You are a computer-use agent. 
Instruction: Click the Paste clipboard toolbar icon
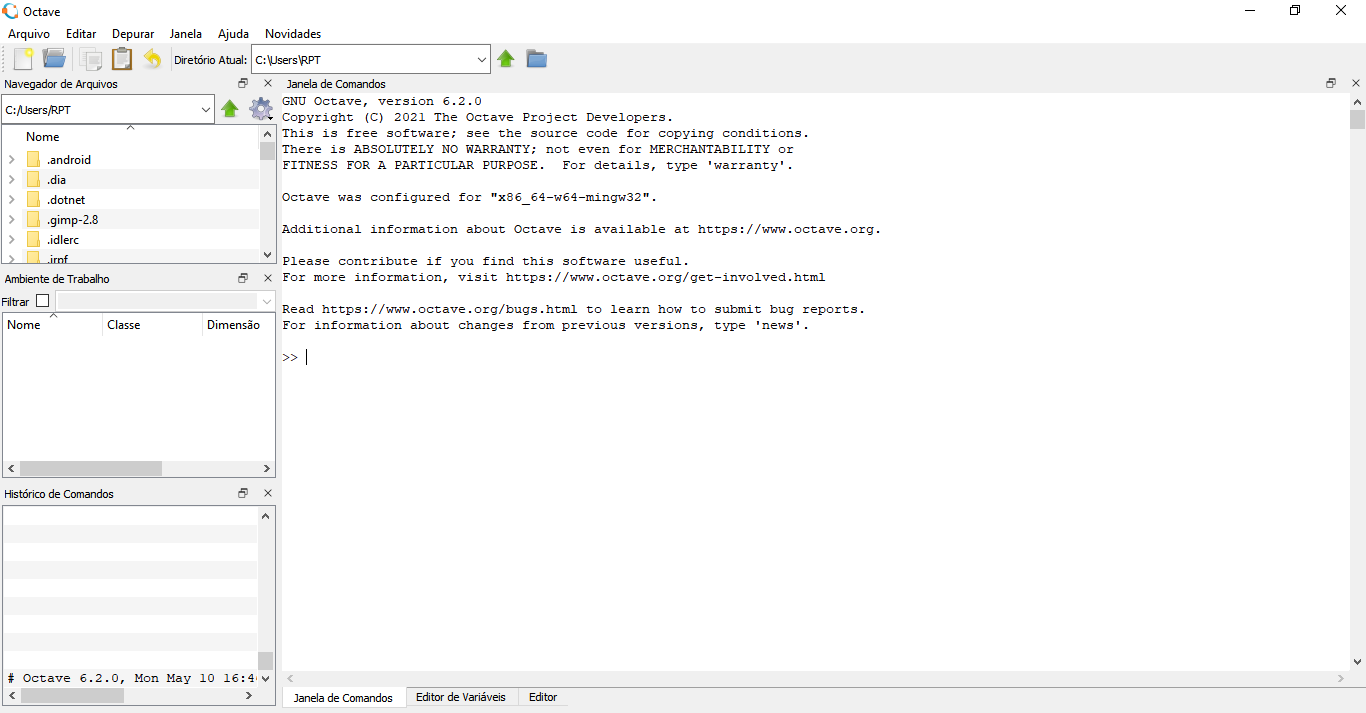(x=122, y=59)
